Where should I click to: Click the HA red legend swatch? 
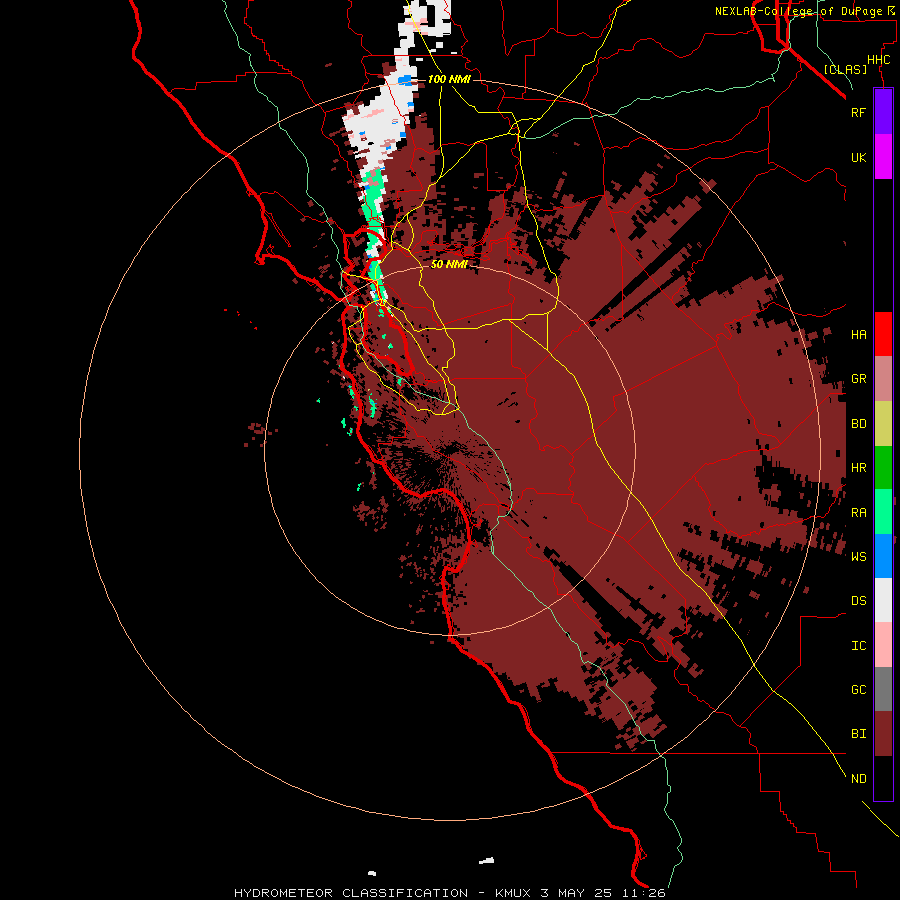883,334
